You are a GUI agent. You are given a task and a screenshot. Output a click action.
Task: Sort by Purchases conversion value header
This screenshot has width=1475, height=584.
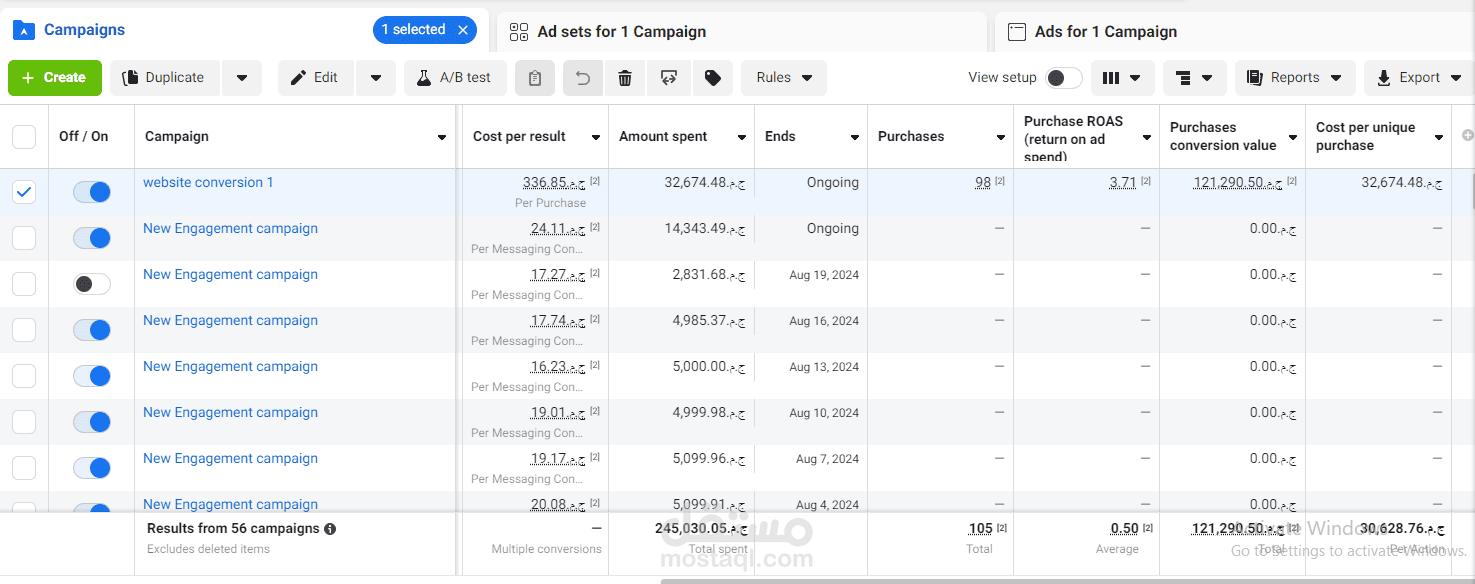click(1223, 136)
